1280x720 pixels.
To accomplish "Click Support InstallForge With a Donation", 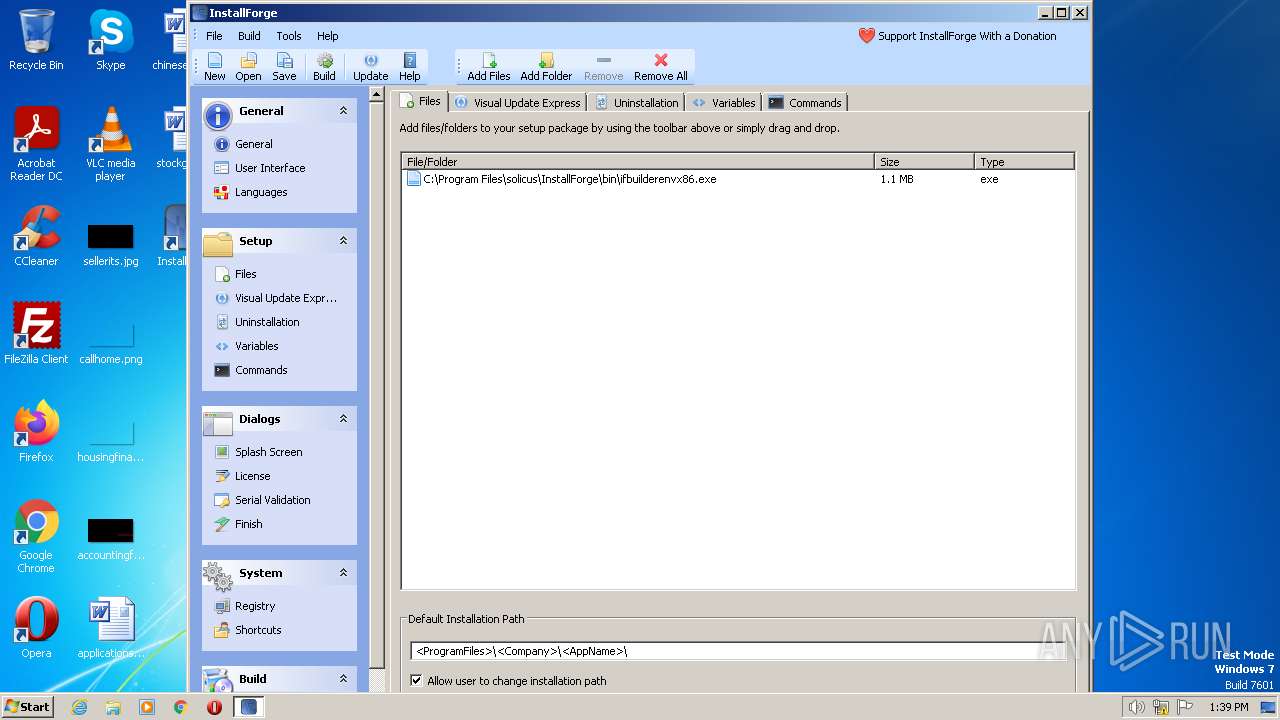I will coord(957,36).
